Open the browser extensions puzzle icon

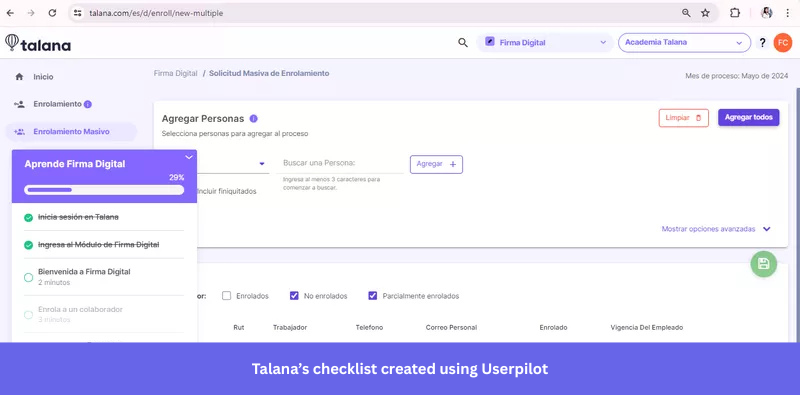[x=735, y=13]
